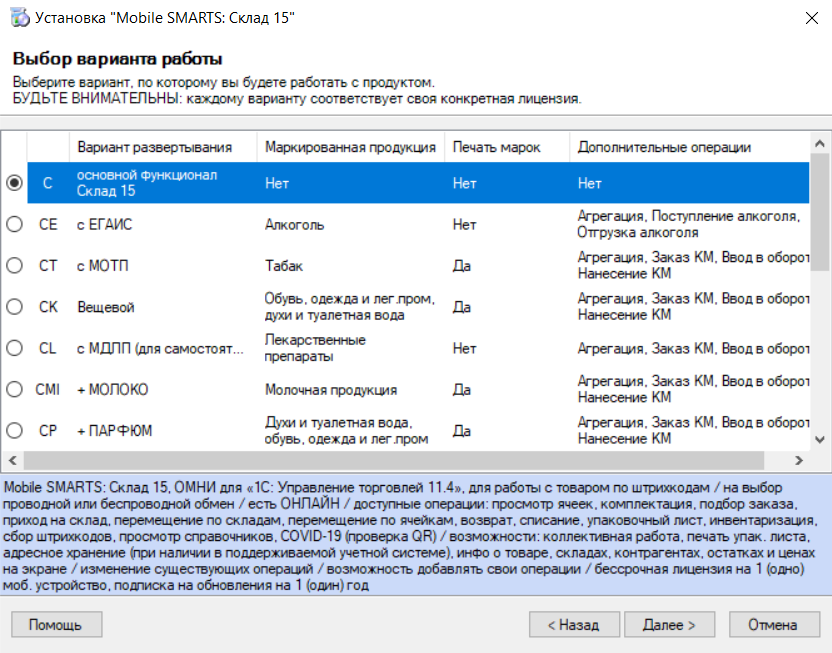Click the vertical scrollbar up arrow
The height and width of the screenshot is (653, 832).
[820, 144]
